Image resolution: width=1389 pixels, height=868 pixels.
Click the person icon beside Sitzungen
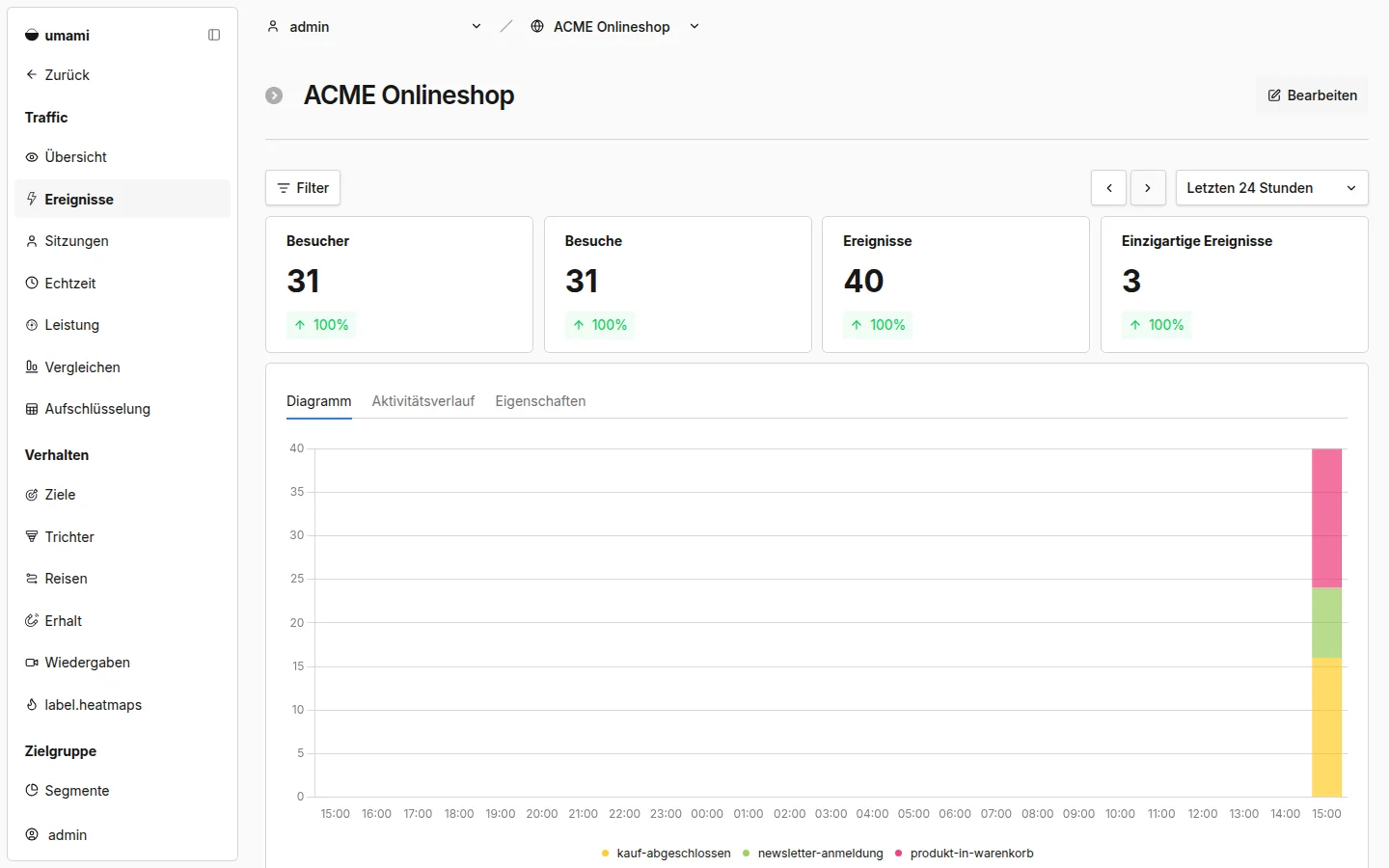pyautogui.click(x=32, y=241)
